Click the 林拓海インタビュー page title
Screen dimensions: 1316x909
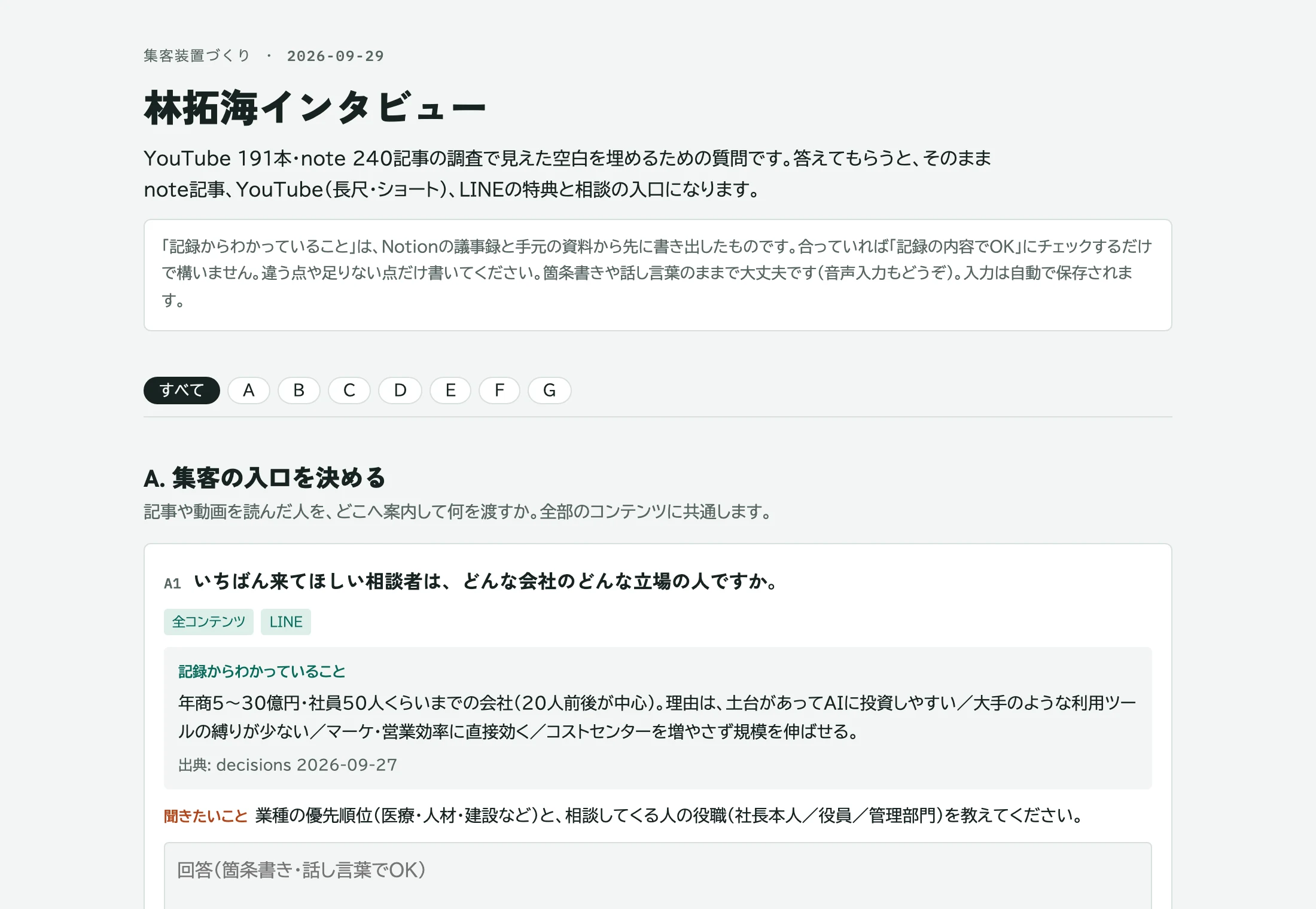315,108
